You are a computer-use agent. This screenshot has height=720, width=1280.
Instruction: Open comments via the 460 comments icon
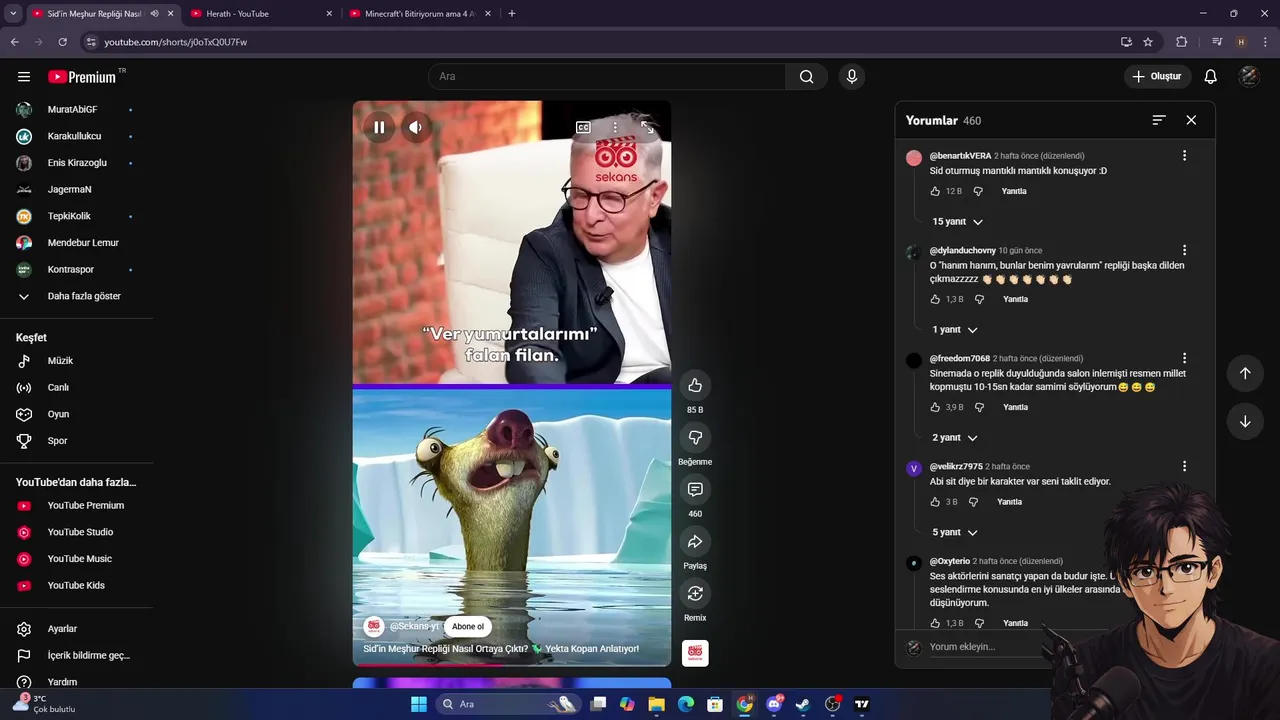pos(695,489)
